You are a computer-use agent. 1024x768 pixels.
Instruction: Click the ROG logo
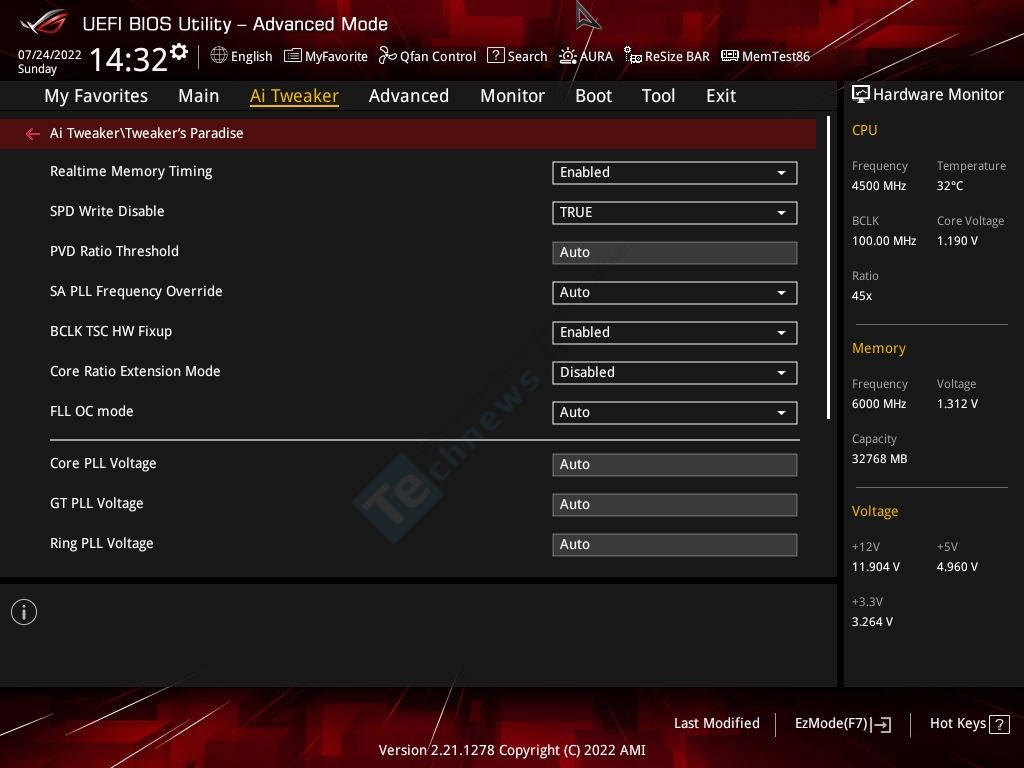44,22
